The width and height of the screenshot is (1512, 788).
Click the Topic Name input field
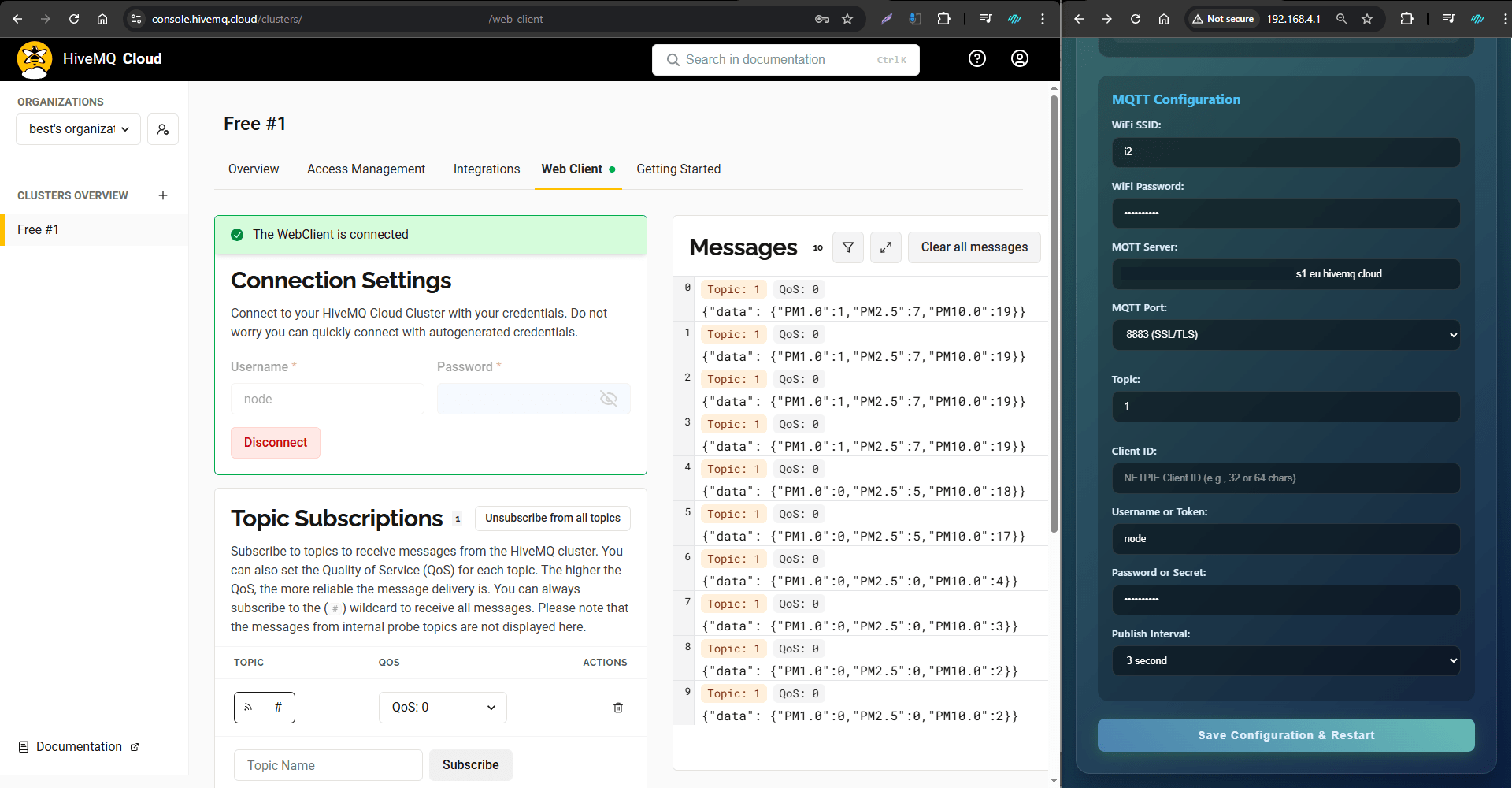point(328,765)
